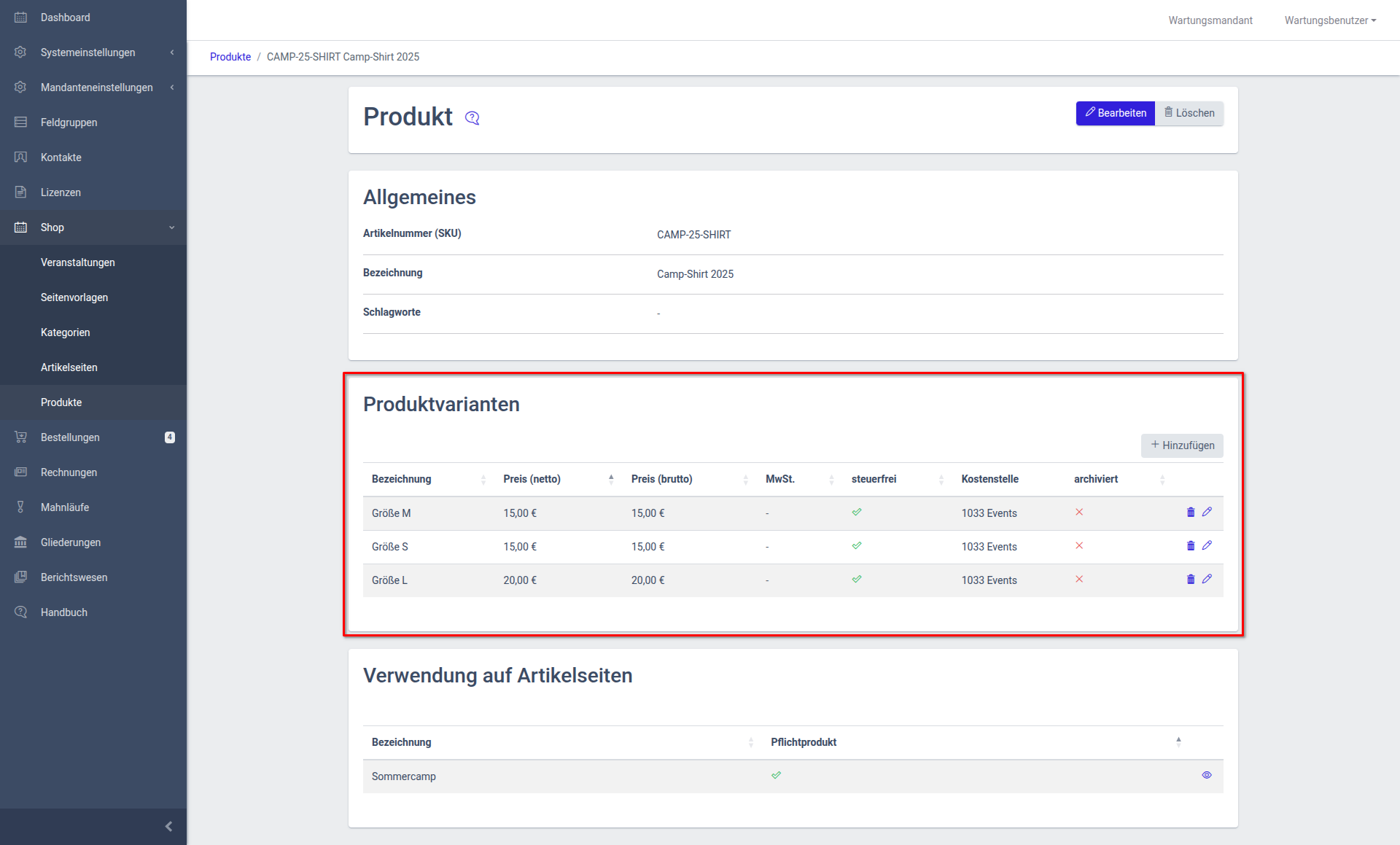The width and height of the screenshot is (1400, 845).
Task: Click the Bearbeiten button
Action: point(1115,113)
